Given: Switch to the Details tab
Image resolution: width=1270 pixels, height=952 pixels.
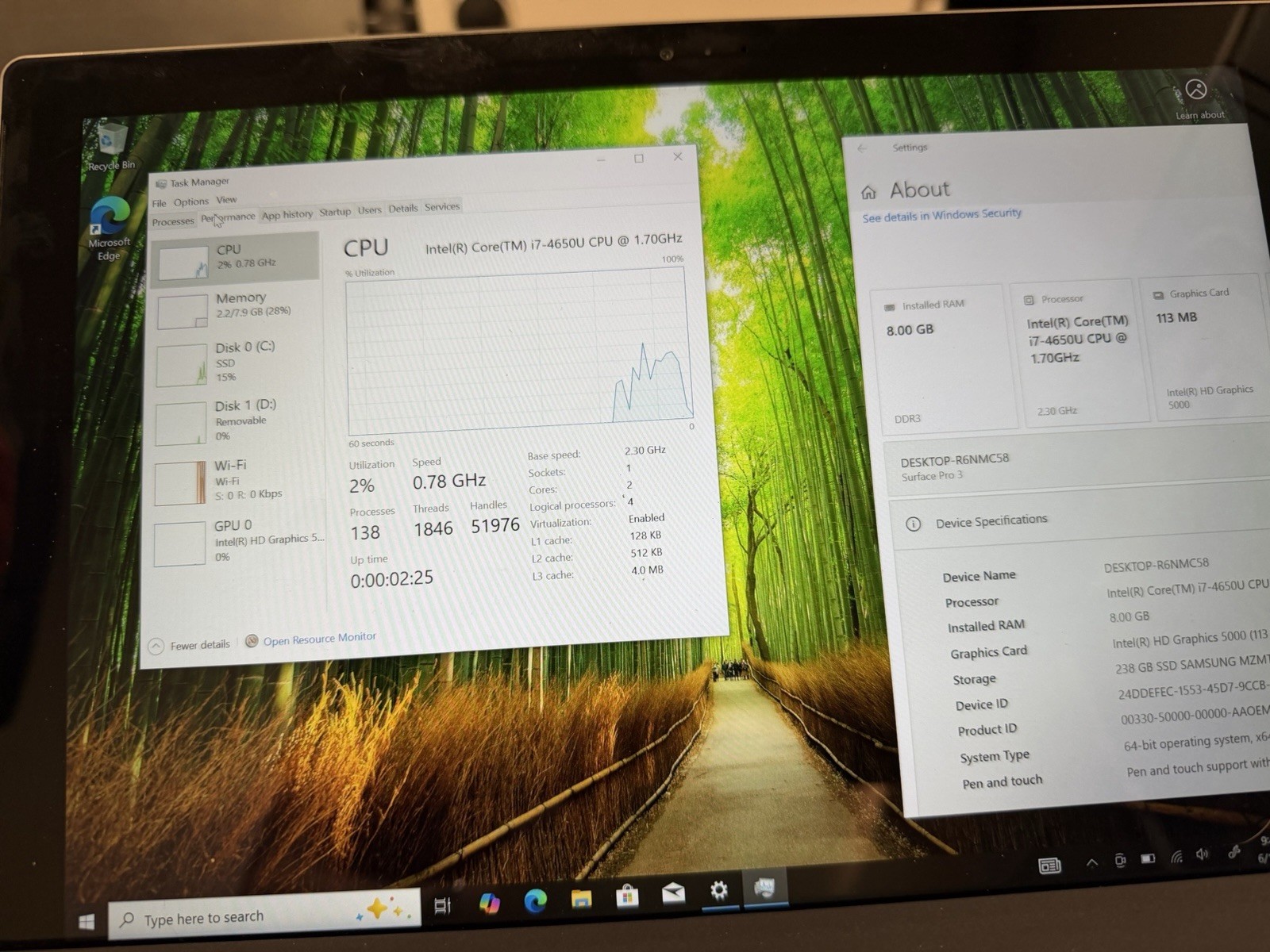Looking at the screenshot, I should point(402,209).
